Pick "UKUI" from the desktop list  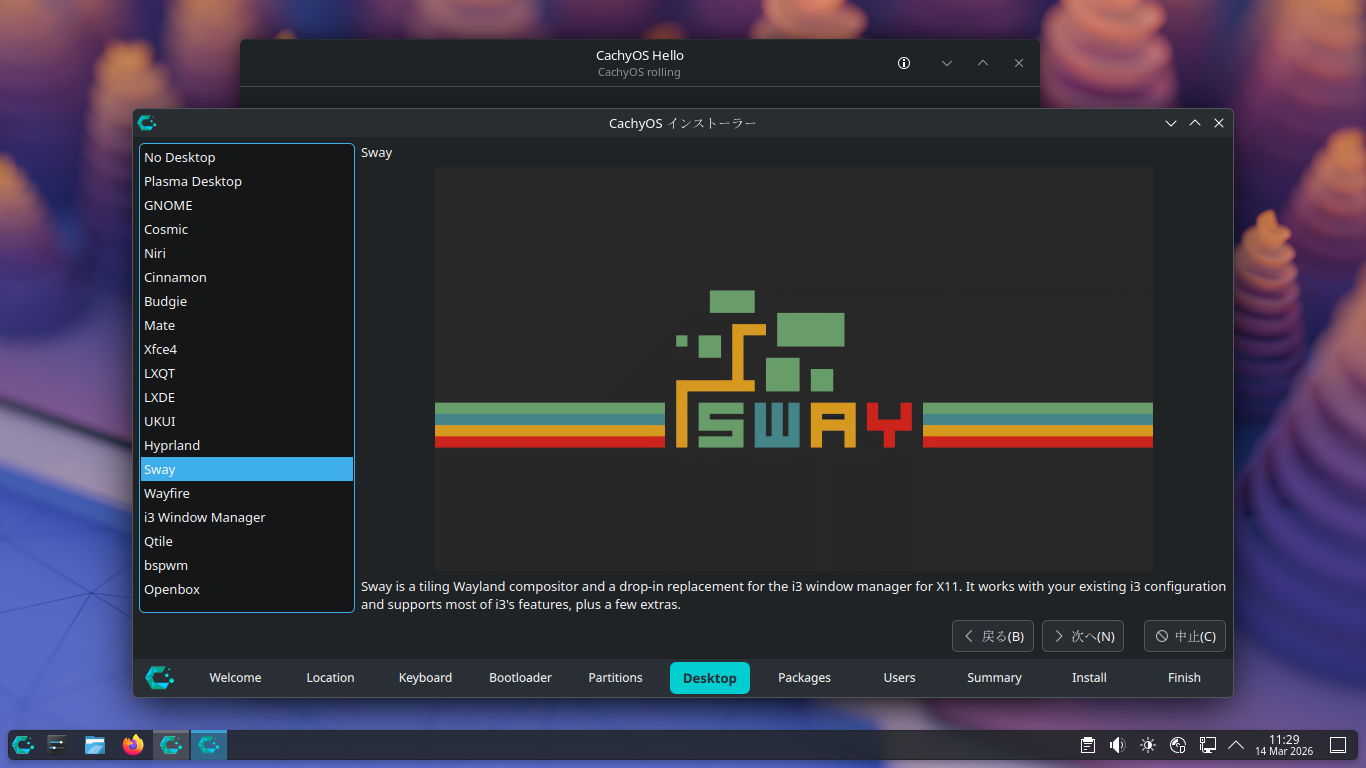coord(247,421)
